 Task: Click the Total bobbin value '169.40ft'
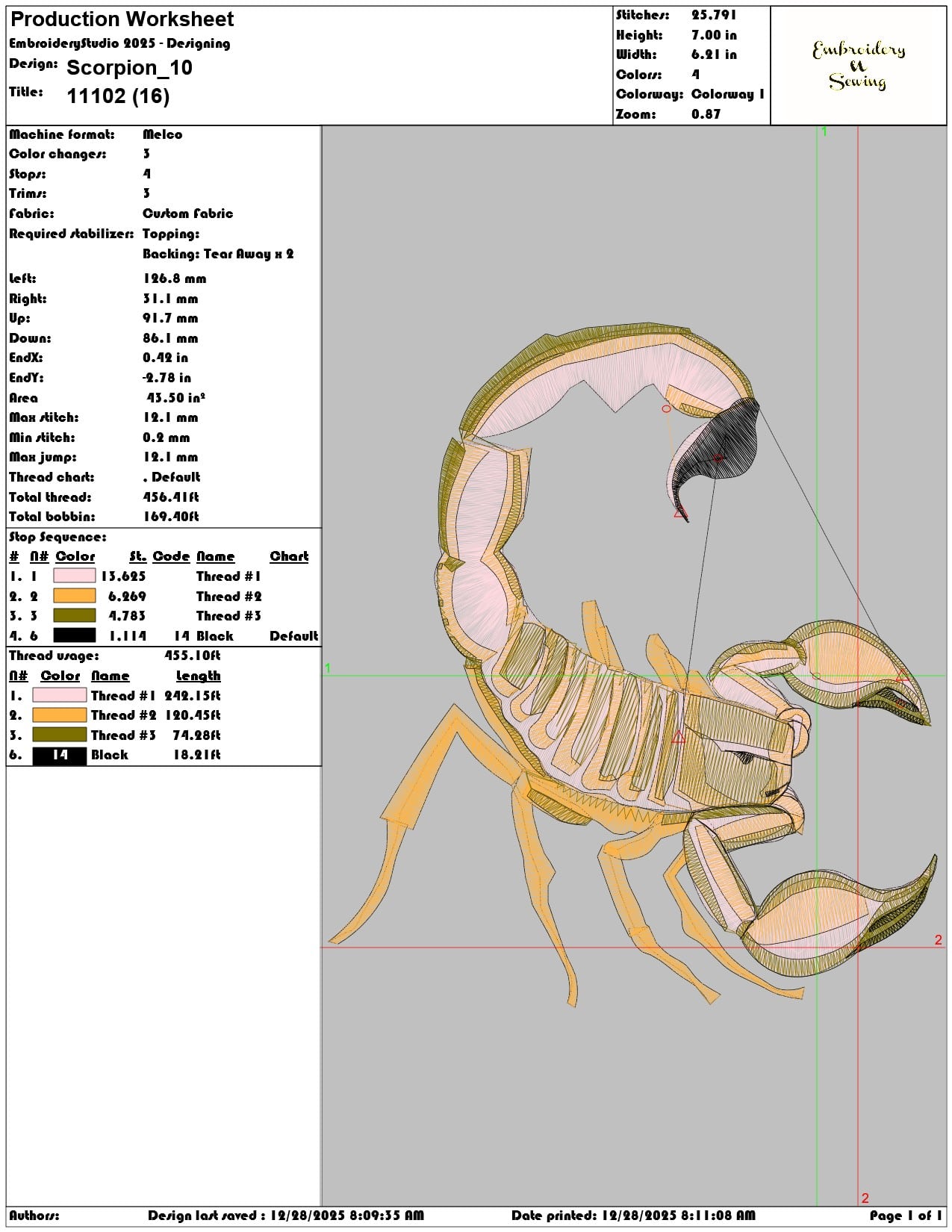pyautogui.click(x=171, y=517)
